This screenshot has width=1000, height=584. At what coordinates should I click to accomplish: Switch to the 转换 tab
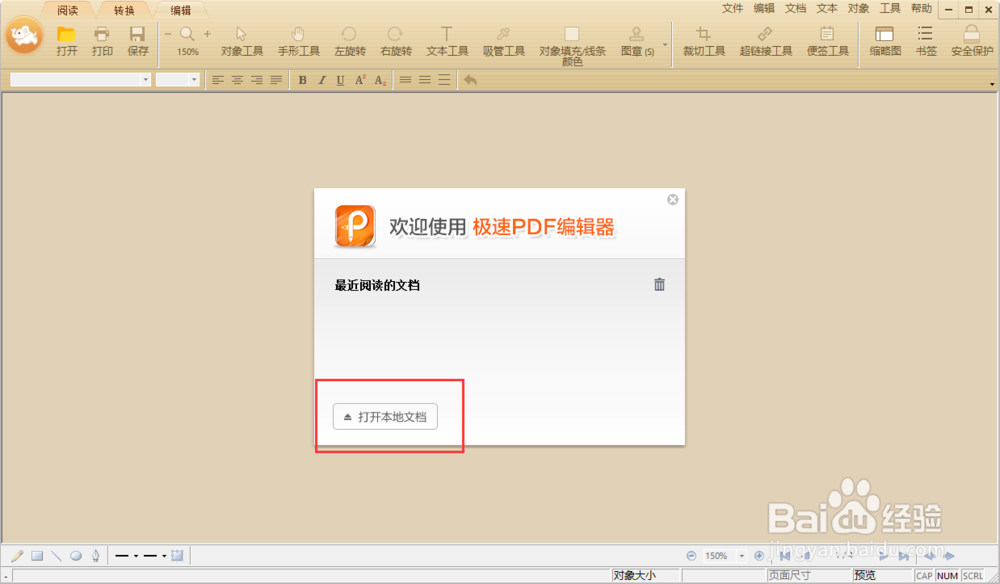[124, 10]
